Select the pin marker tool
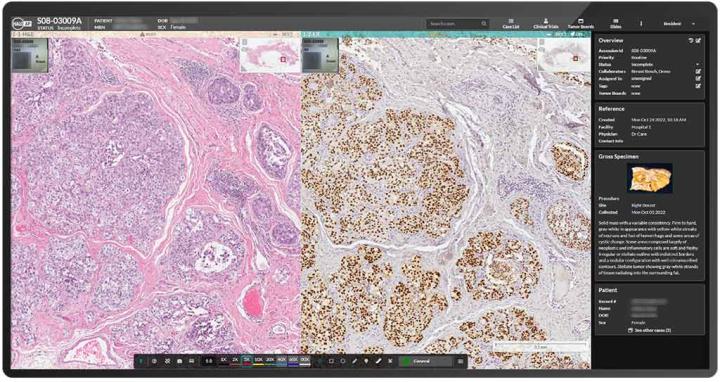Viewport: 720px width, 382px height. (366, 361)
